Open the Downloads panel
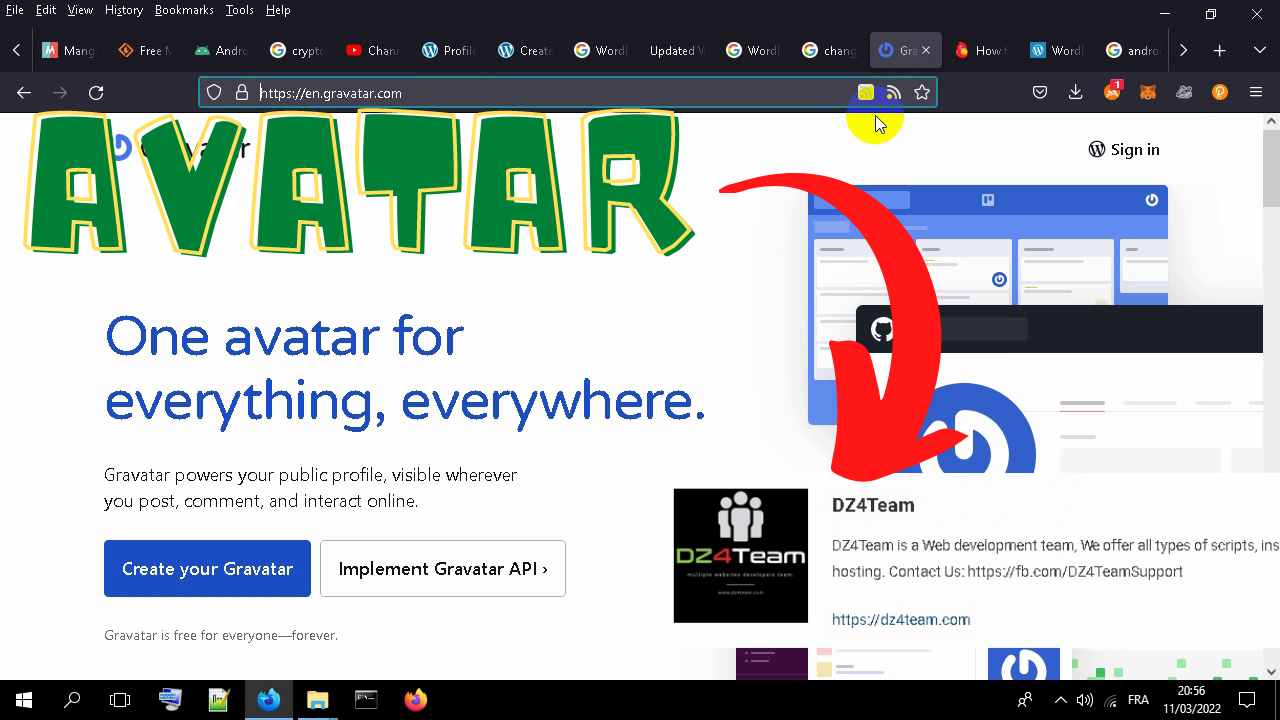 [1076, 93]
